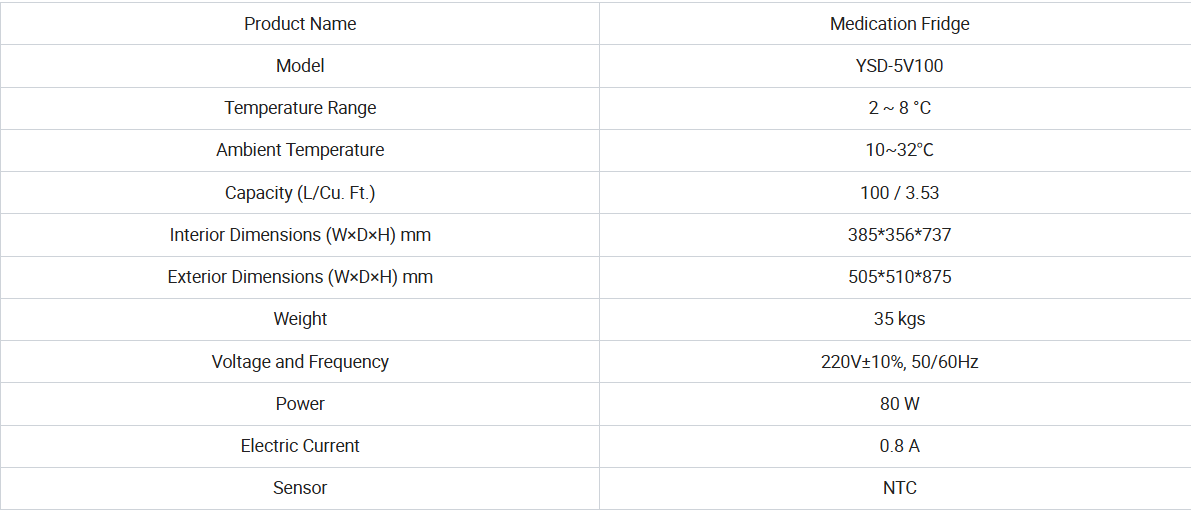Click the 35 kgs weight value
The width and height of the screenshot is (1191, 513).
[x=899, y=319]
